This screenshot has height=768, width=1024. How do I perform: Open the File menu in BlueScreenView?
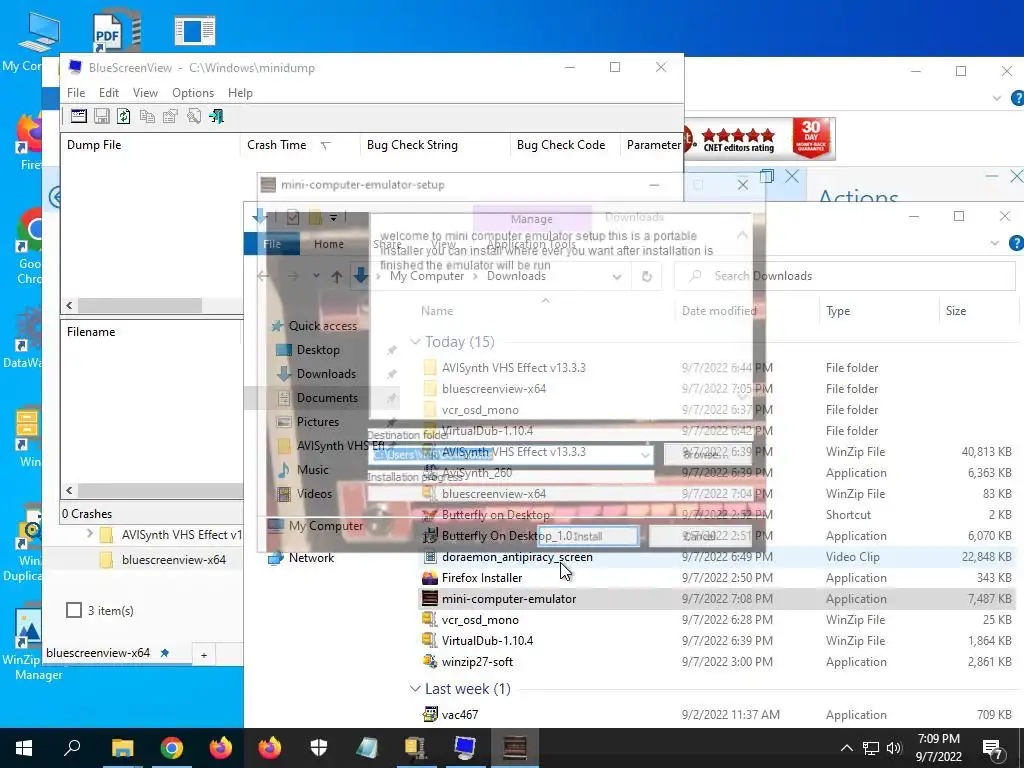tap(76, 93)
